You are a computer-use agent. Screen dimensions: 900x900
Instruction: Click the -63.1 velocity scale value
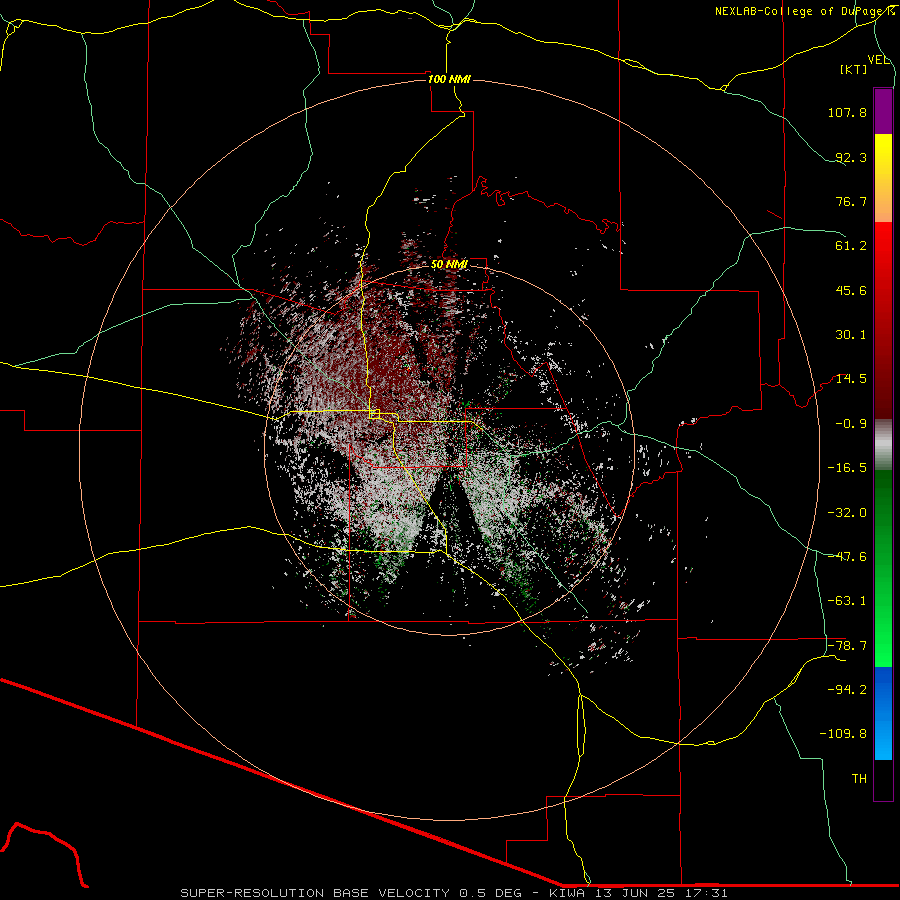pos(847,601)
